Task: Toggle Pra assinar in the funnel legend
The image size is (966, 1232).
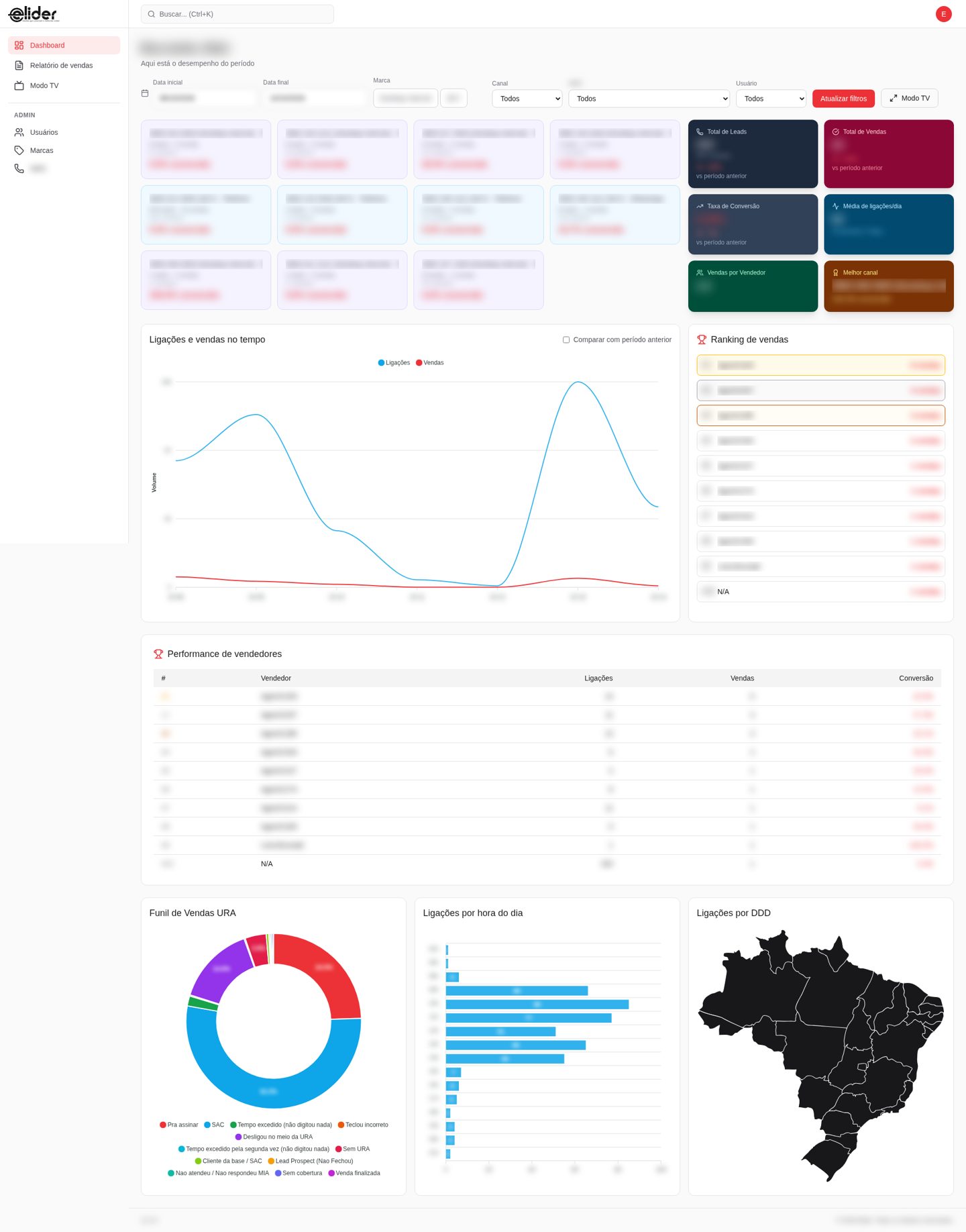Action: [x=179, y=1125]
